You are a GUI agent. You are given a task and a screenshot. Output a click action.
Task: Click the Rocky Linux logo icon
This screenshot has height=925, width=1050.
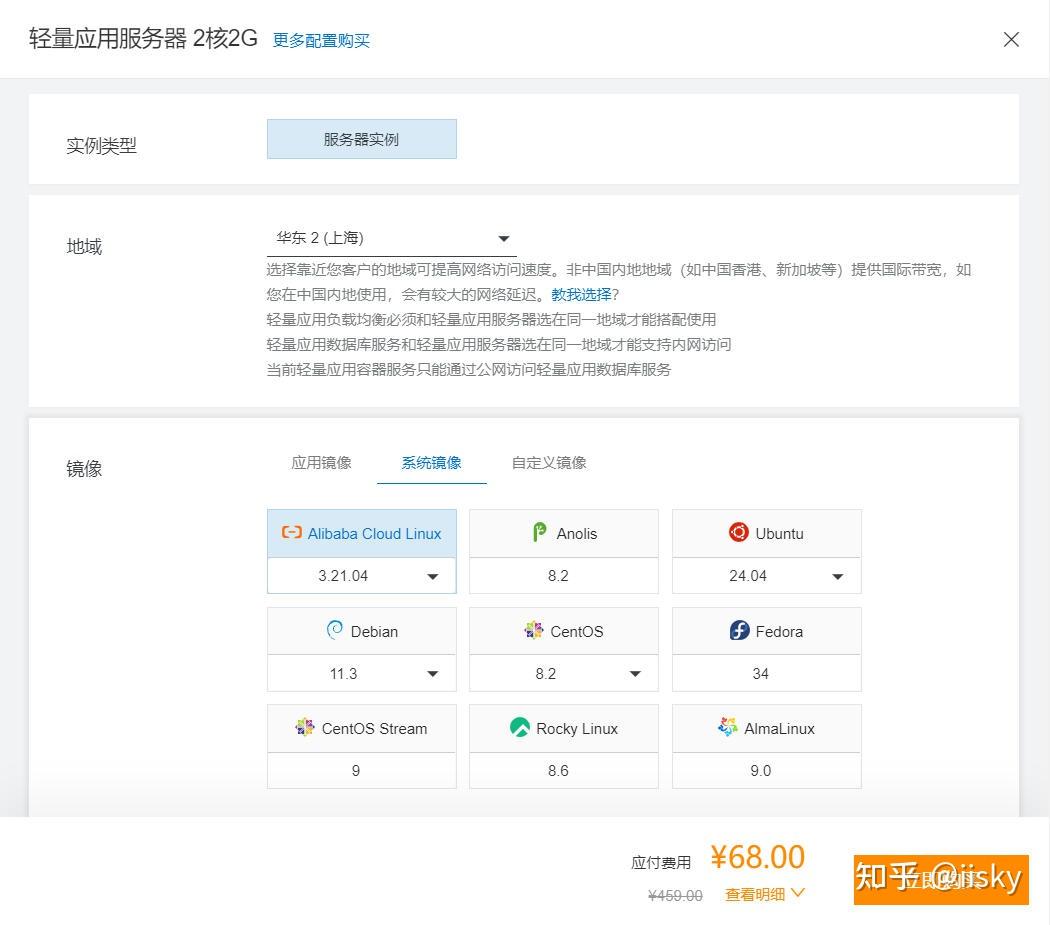(x=520, y=727)
